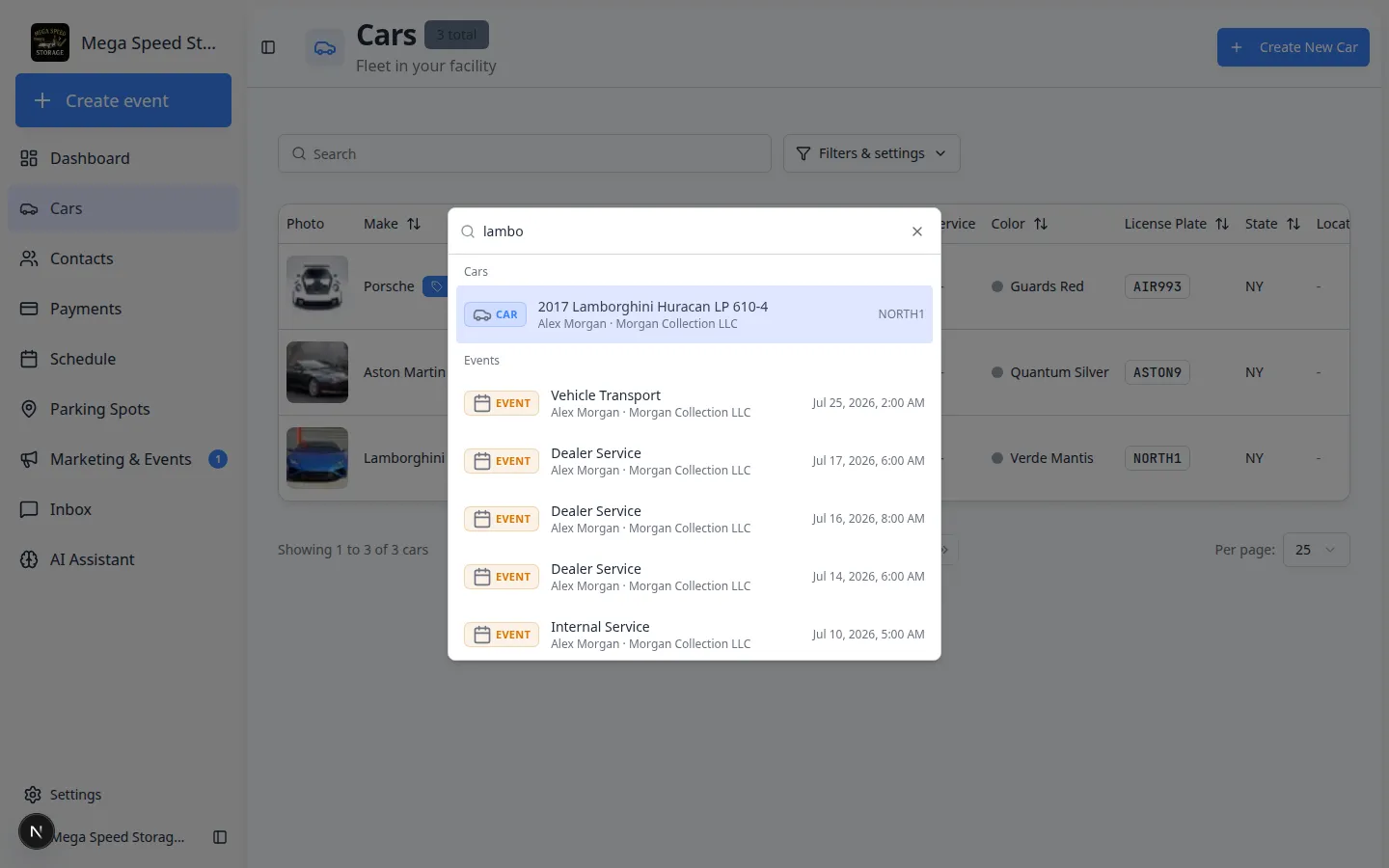Click the Verde Mantis color dot
The image size is (1389, 868).
997,458
